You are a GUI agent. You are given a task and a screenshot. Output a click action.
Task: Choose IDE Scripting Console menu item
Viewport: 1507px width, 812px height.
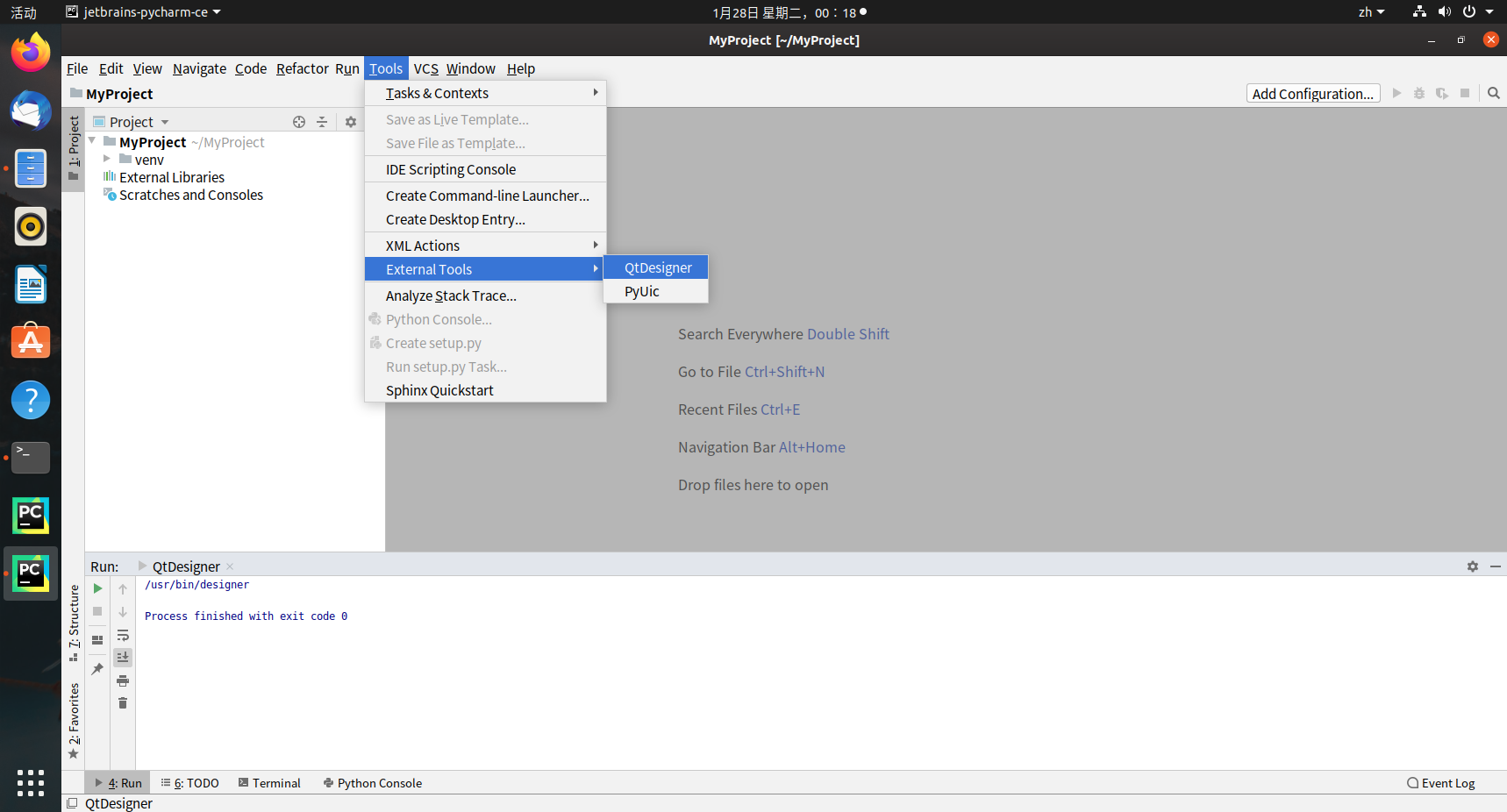coord(485,169)
